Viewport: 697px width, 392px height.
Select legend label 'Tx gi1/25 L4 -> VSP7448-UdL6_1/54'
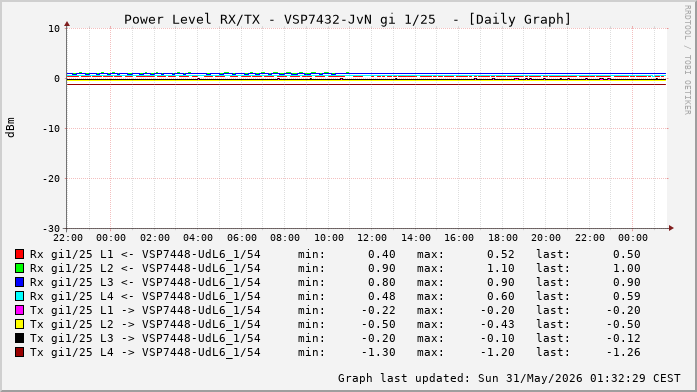145,352
